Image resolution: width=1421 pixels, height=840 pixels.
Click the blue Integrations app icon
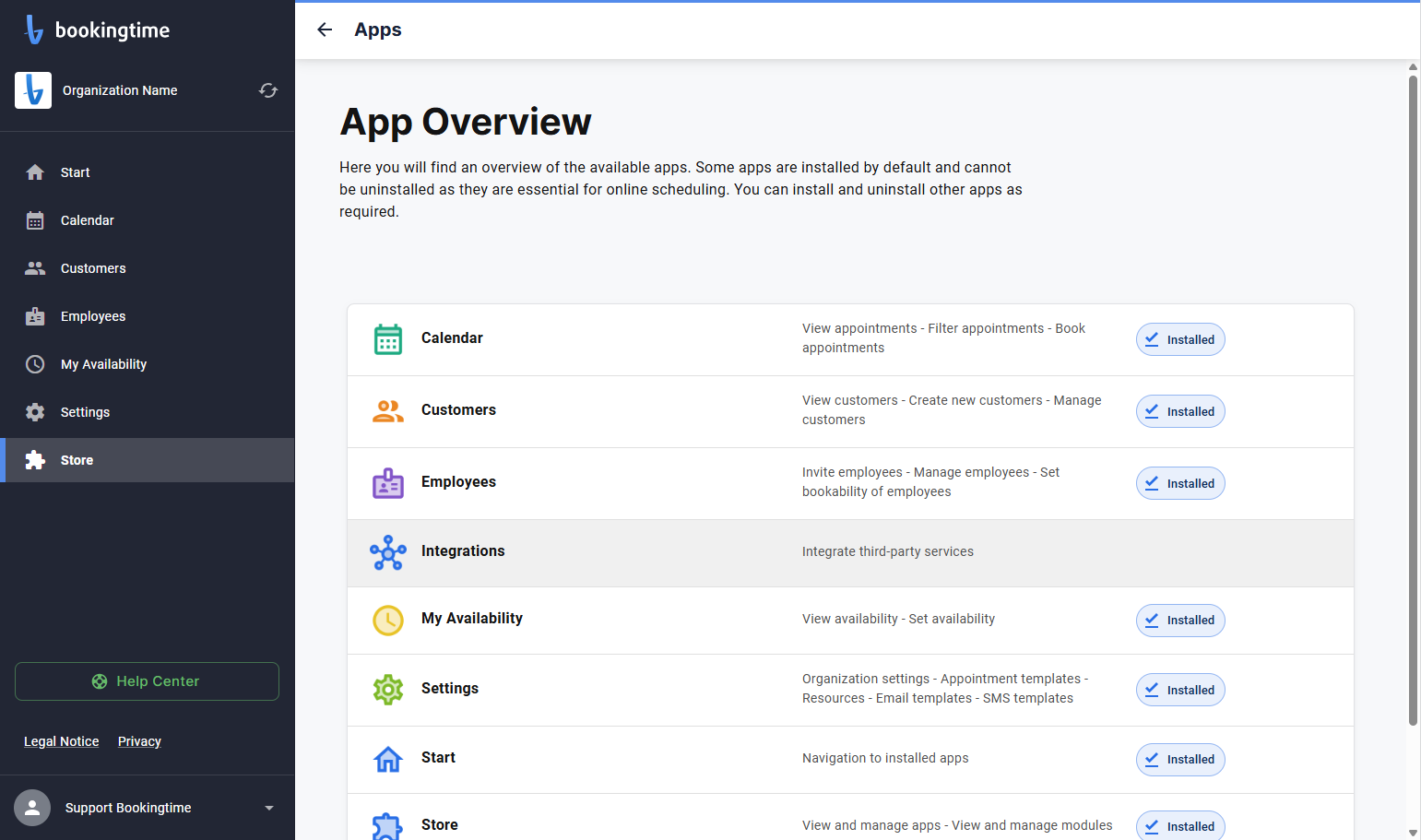(388, 552)
